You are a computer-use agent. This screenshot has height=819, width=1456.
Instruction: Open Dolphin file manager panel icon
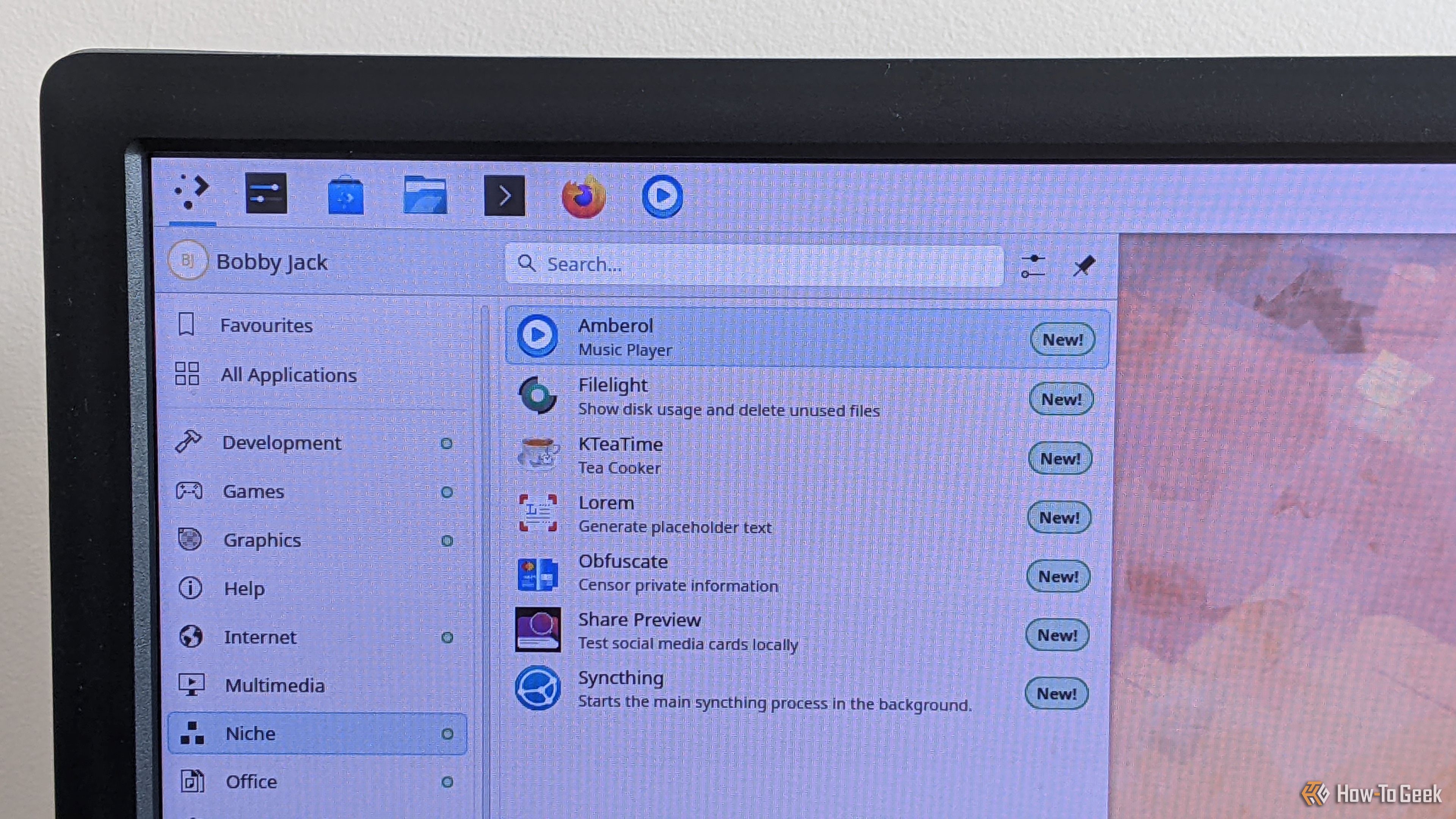425,195
